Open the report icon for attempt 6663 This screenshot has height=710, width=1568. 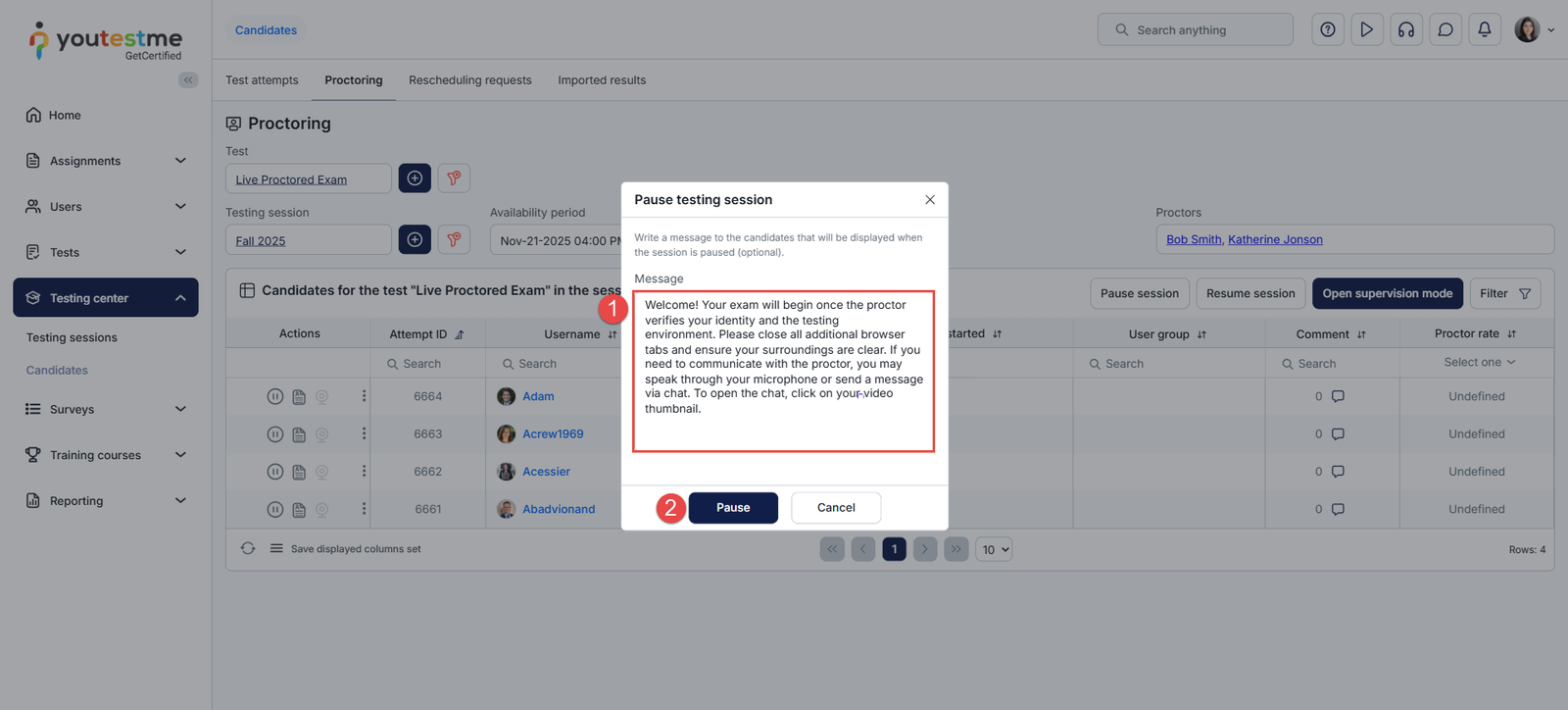(x=299, y=434)
